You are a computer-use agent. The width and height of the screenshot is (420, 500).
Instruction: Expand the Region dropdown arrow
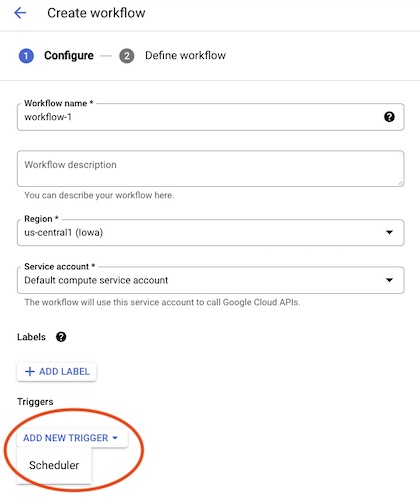(389, 232)
